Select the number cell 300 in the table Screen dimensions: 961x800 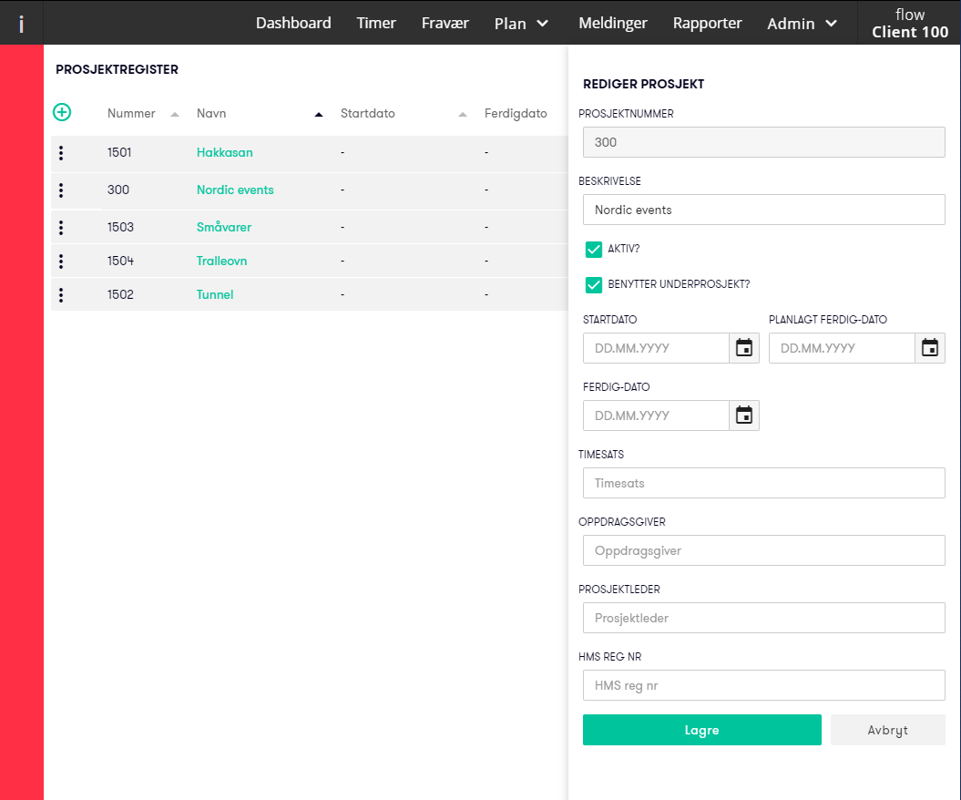coord(118,190)
